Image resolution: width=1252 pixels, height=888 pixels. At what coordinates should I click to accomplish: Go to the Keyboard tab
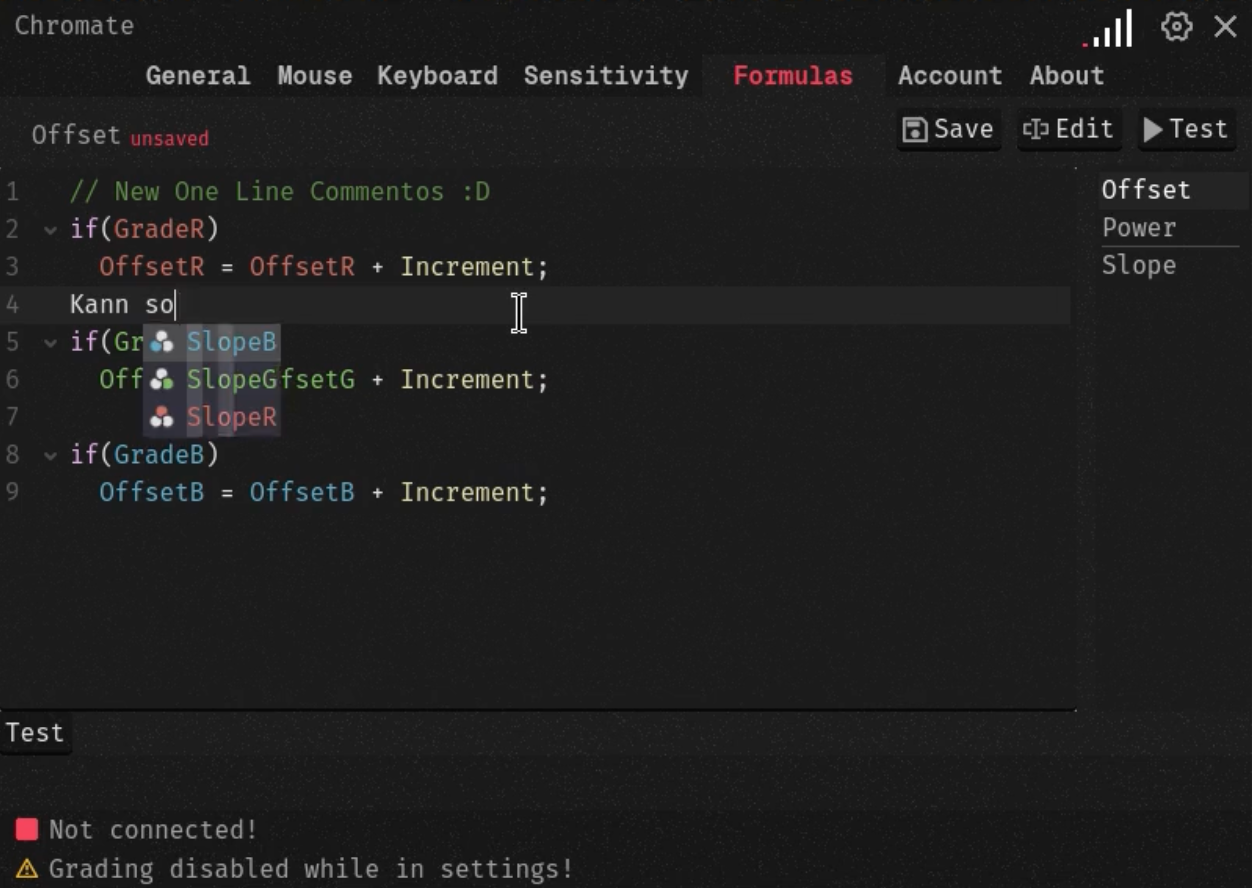(x=437, y=76)
